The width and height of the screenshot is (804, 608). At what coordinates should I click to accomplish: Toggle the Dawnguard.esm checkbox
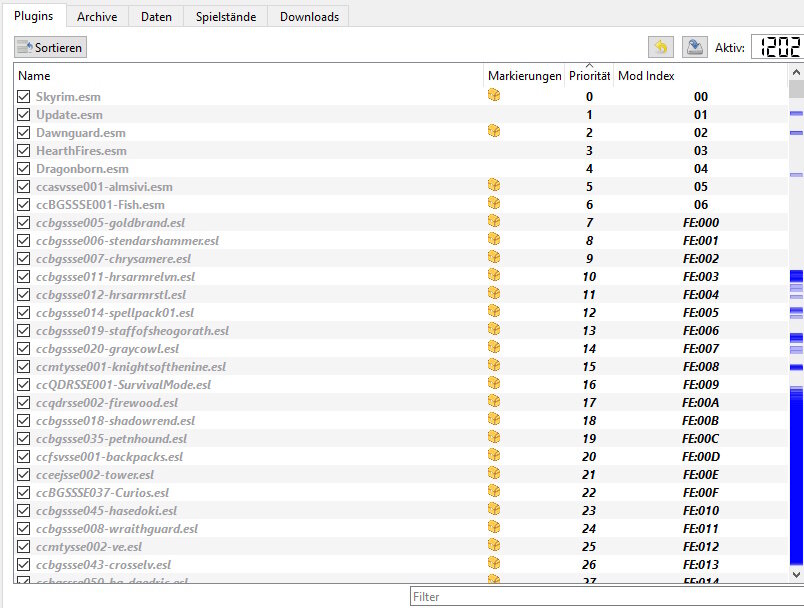click(24, 132)
